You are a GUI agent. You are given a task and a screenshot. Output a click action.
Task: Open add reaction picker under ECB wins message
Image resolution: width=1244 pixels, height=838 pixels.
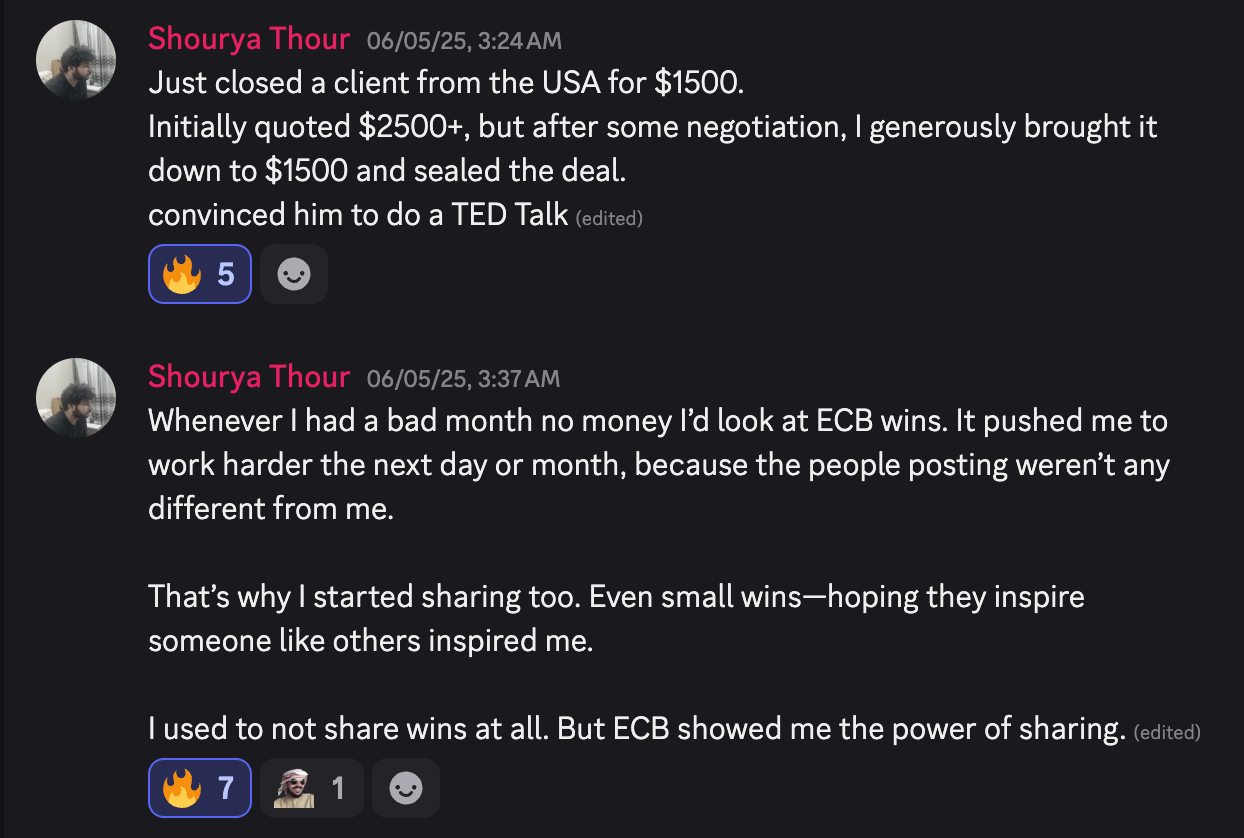click(x=405, y=788)
